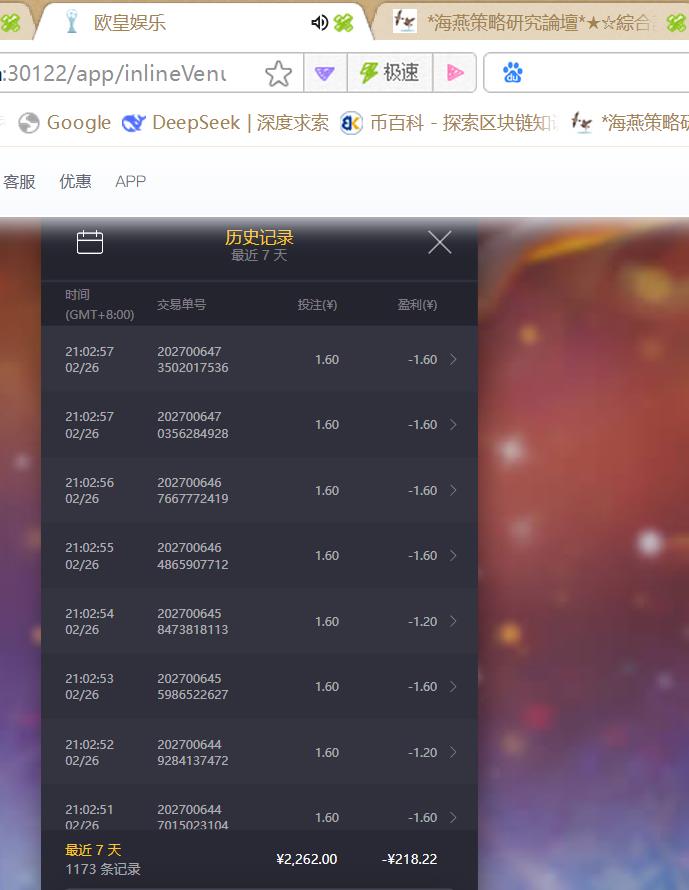Open the 币百科 bookmark
The height and width of the screenshot is (890, 689).
pos(448,123)
